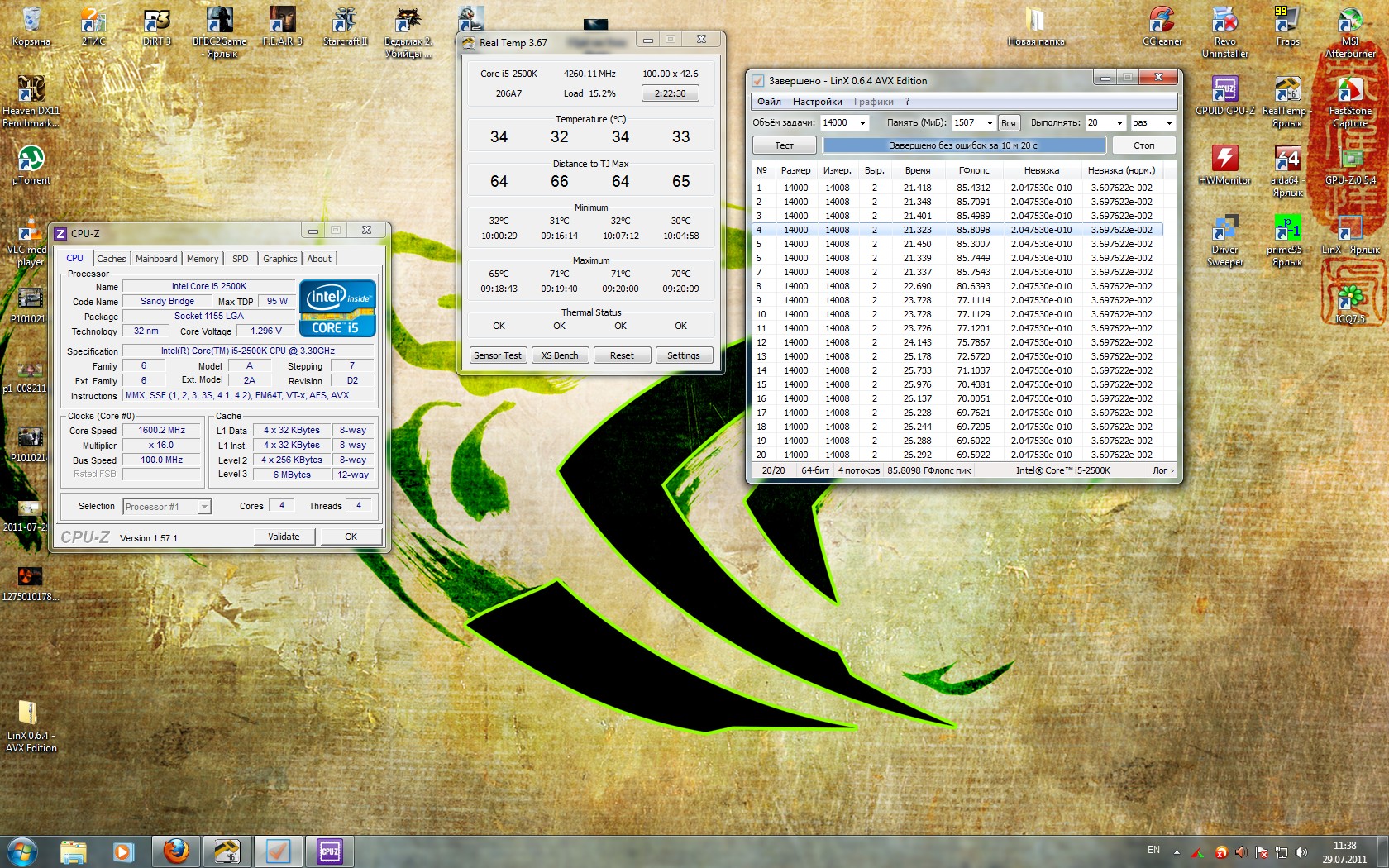The image size is (1389, 868).
Task: Click the Вся memory button in LinX
Action: tap(1008, 123)
